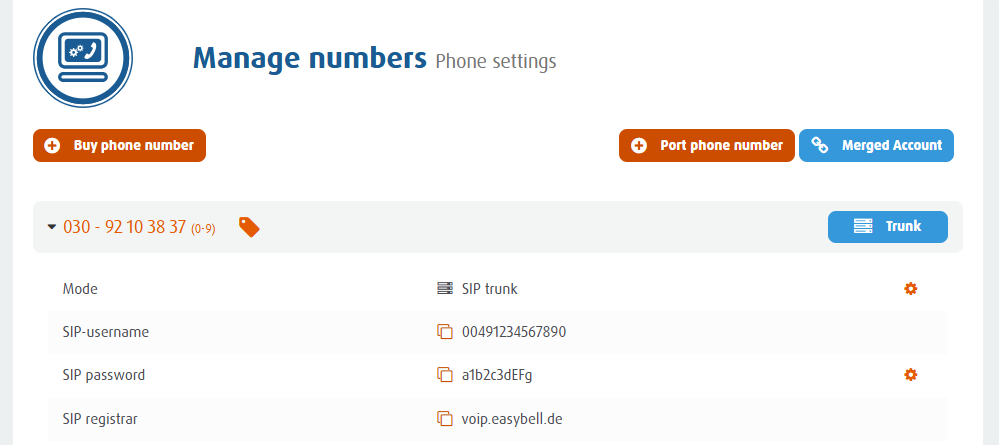The image size is (999, 445).
Task: Click the (0-9) extension range label
Action: (203, 228)
